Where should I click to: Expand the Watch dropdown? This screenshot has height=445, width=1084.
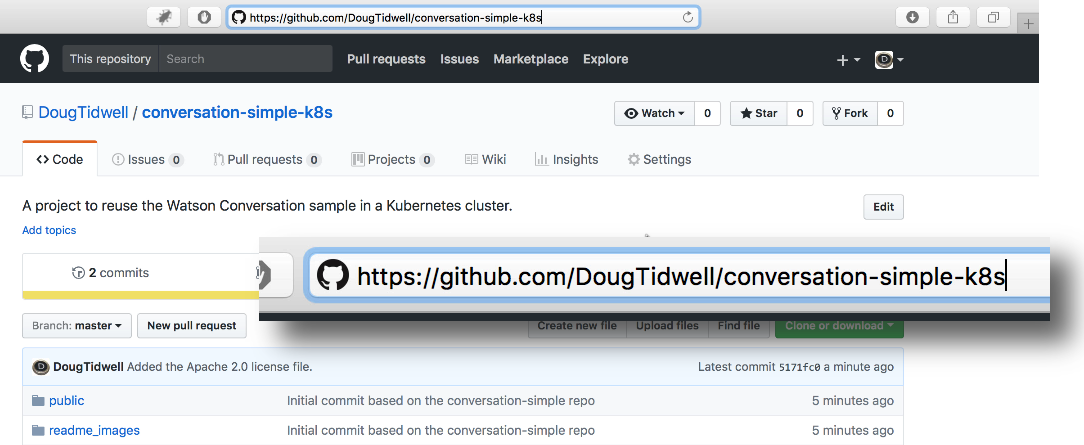pos(654,113)
